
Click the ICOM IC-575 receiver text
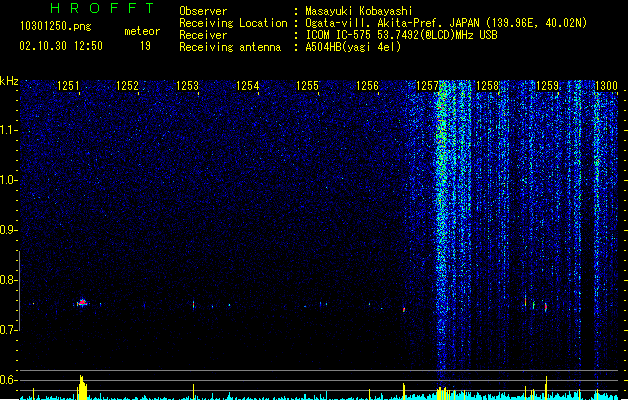point(401,35)
